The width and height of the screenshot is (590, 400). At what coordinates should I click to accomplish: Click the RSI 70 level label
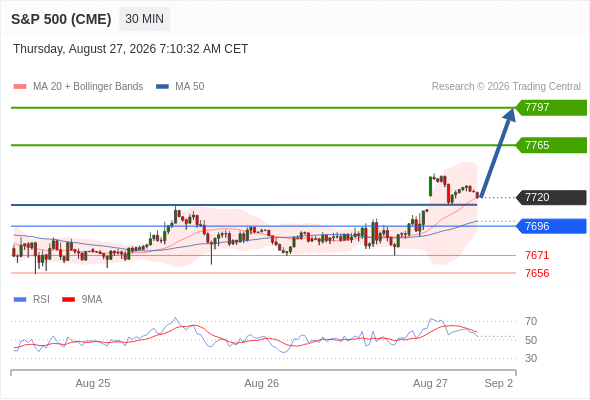(x=531, y=321)
